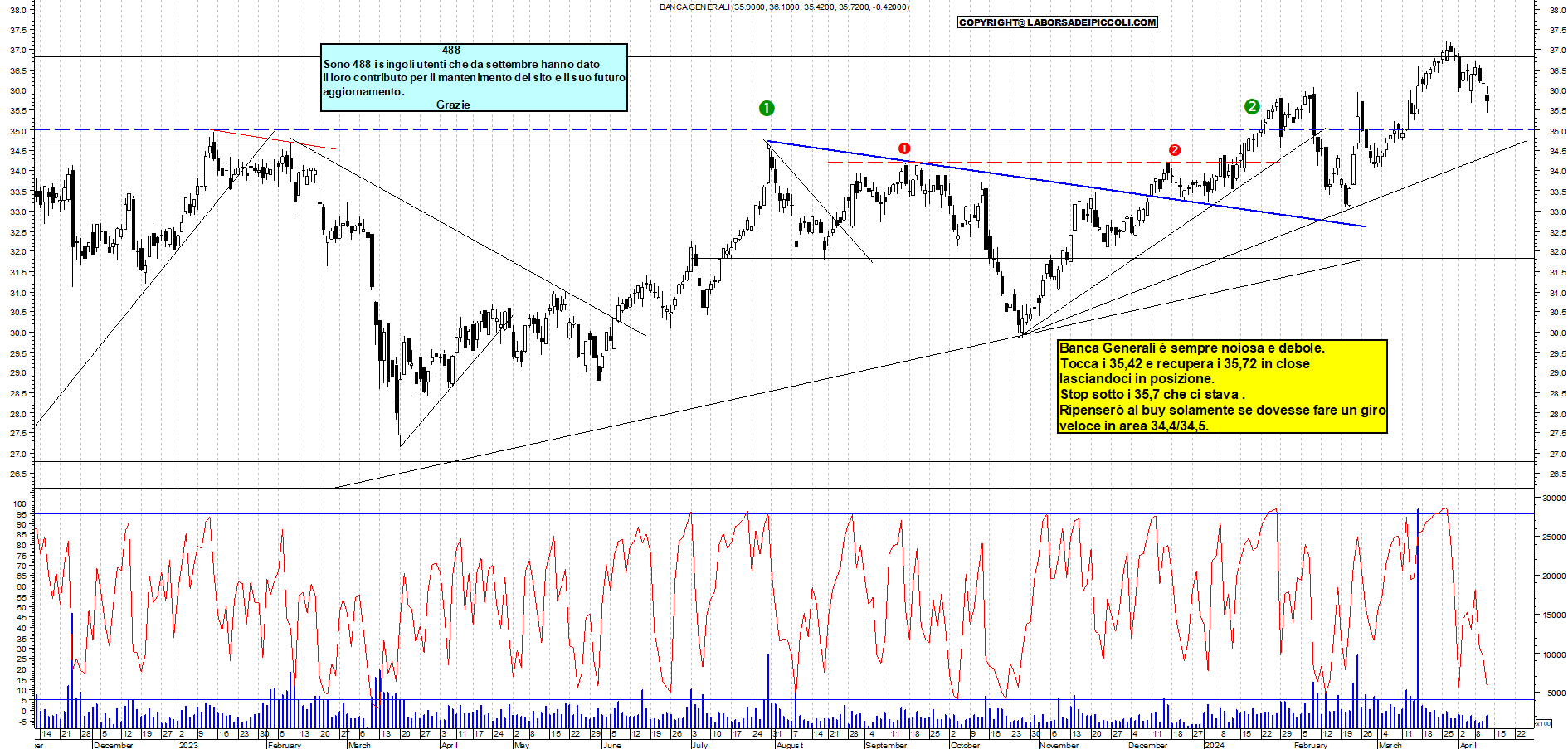
Task: Click the -5 label on the oscillator scale
Action: tap(22, 722)
